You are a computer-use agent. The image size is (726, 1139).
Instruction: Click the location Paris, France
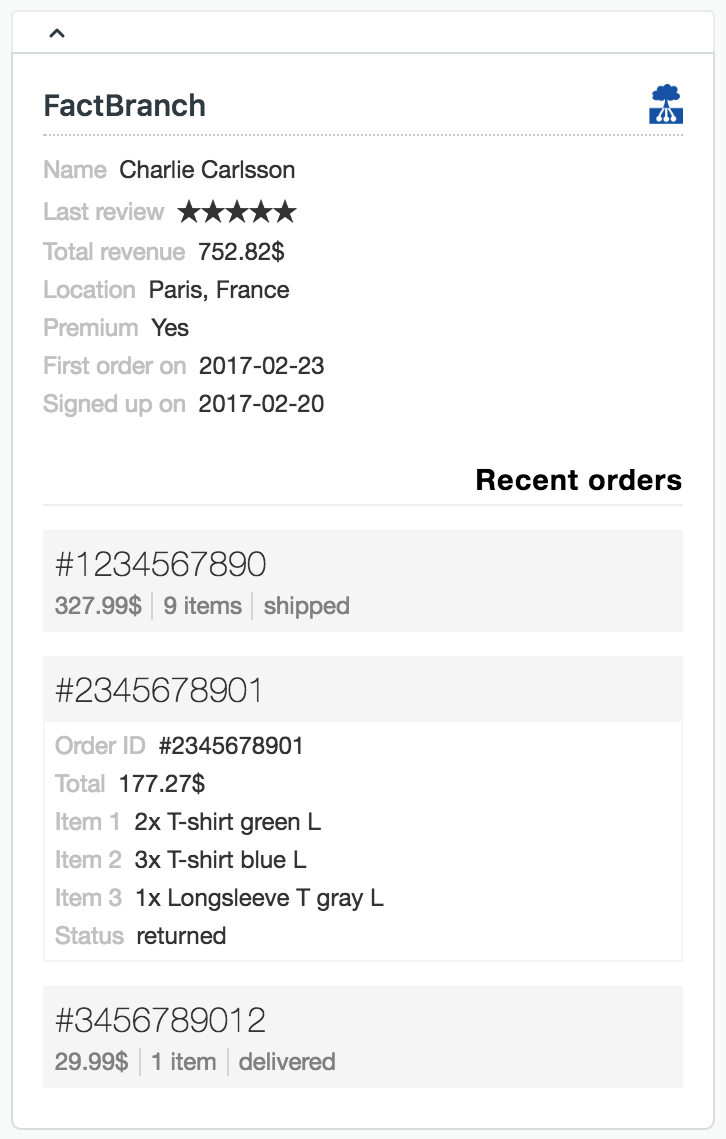219,290
